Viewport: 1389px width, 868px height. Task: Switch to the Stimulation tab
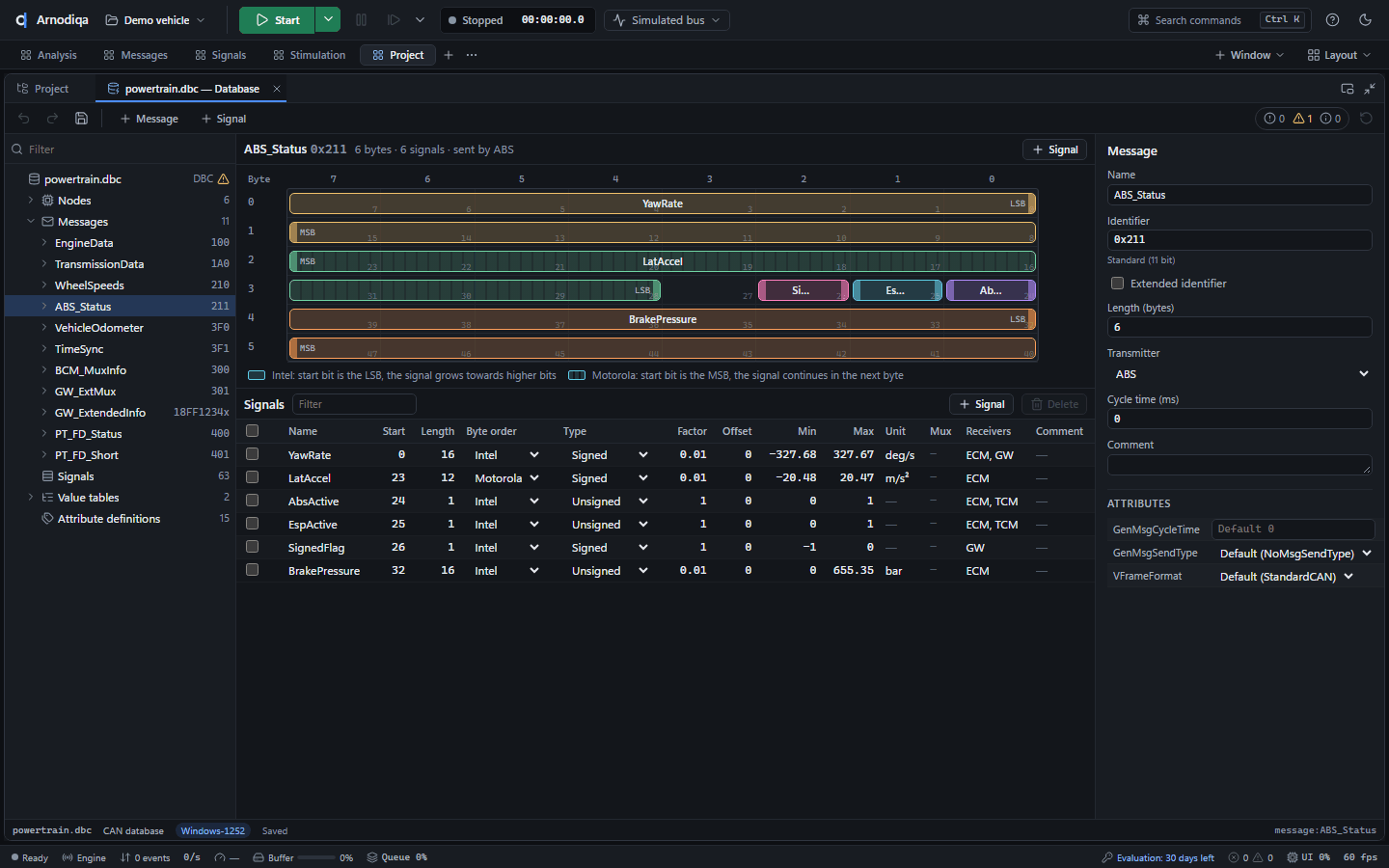pos(309,55)
